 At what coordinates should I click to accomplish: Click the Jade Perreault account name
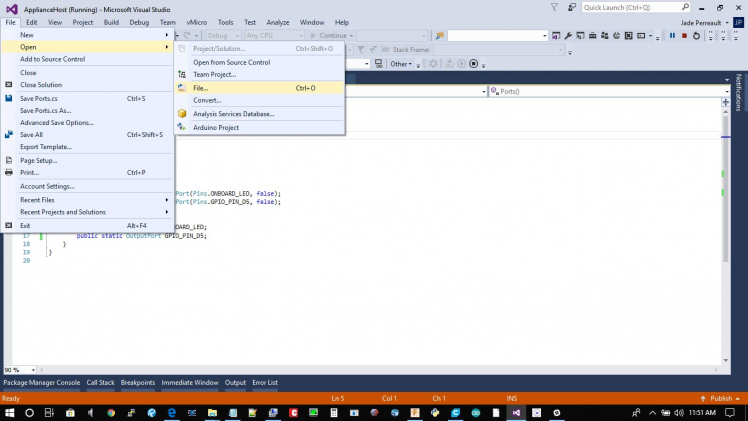click(699, 22)
